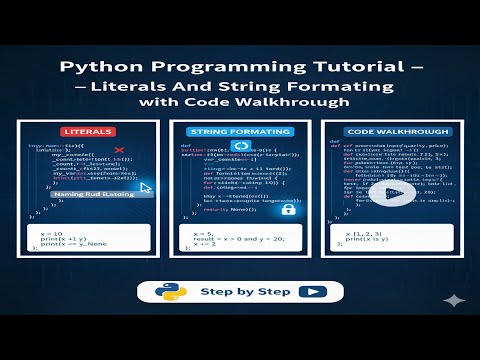The height and width of the screenshot is (360, 480).
Task: Click the 'x += 2' code line
Action: click(205, 244)
